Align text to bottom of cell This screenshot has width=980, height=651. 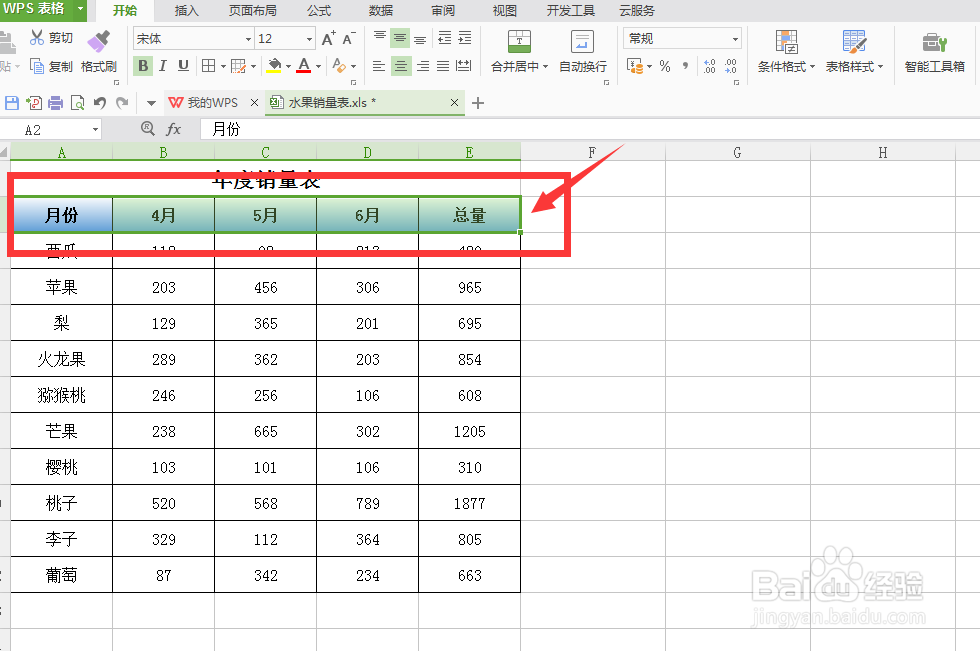pos(420,38)
